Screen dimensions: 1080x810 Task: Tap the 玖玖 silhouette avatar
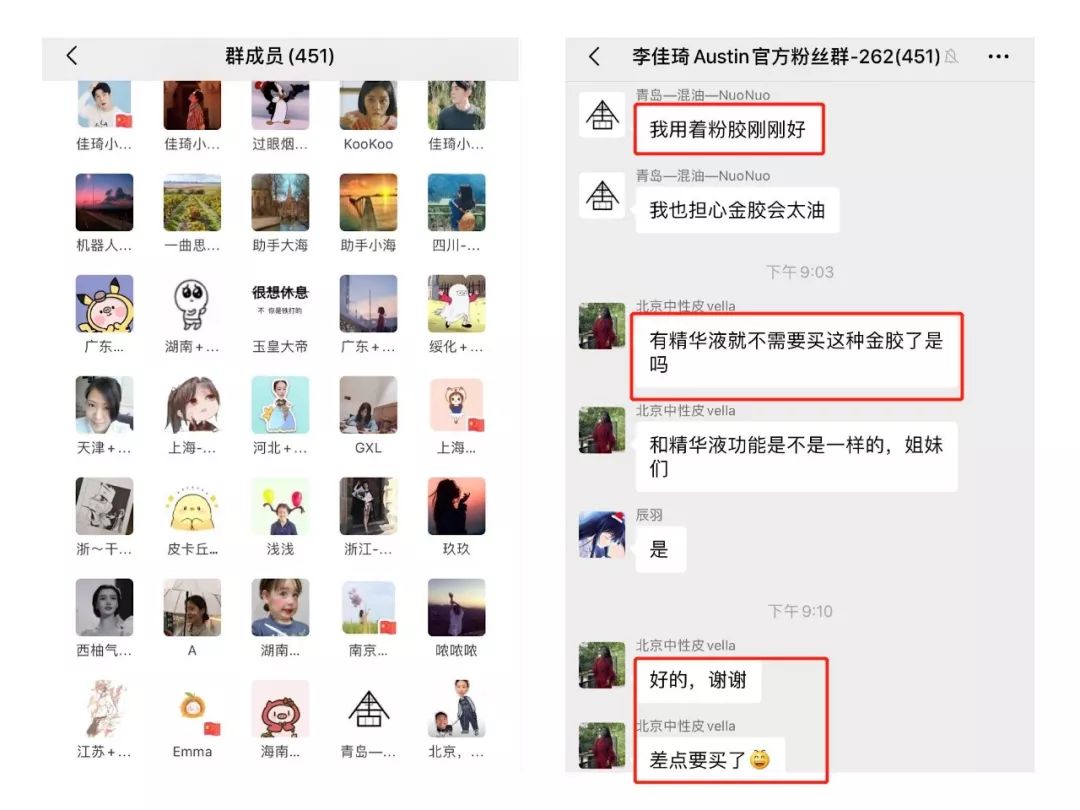coord(457,506)
